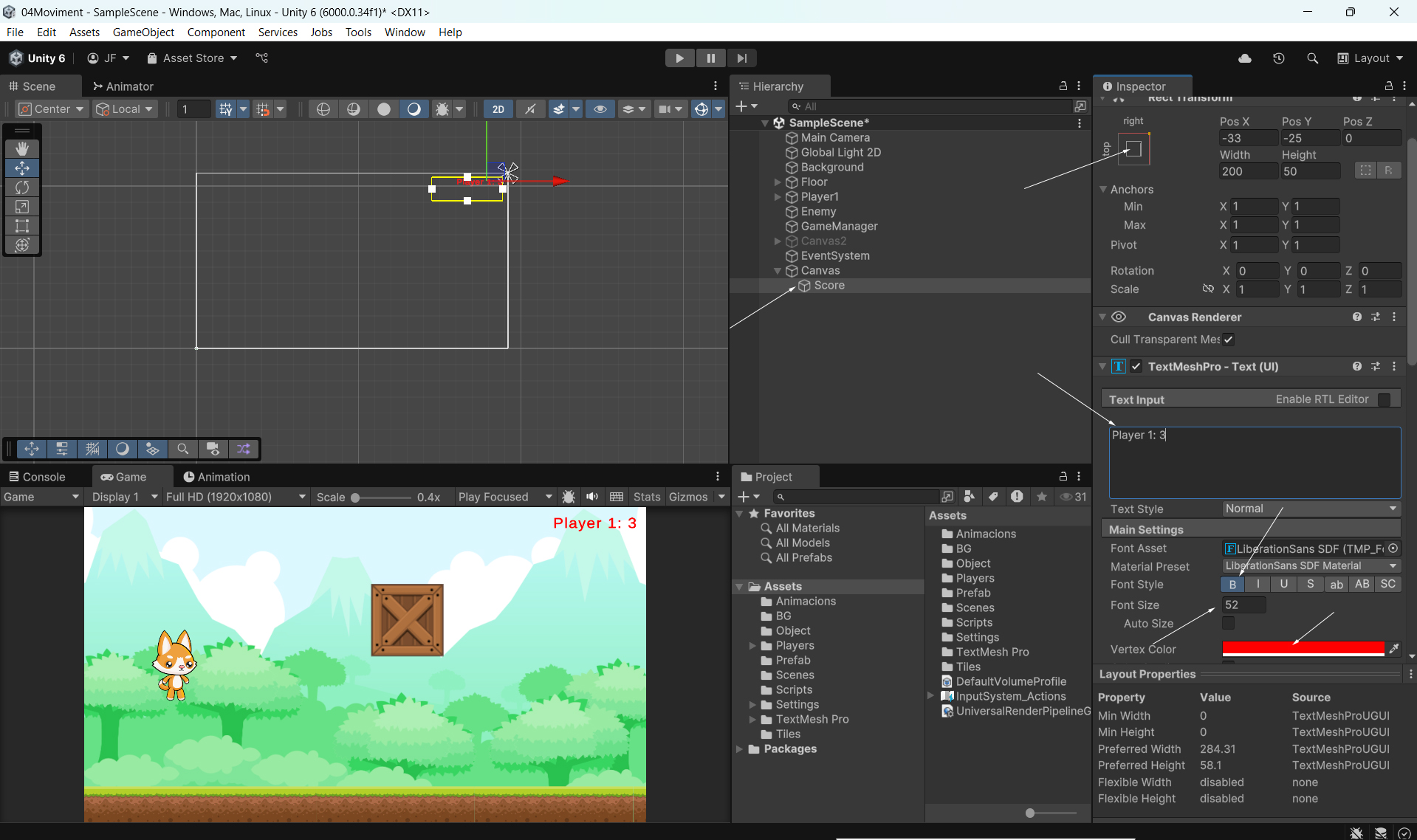This screenshot has height=840, width=1417.
Task: Expand the Player1 object in Hierarchy
Action: point(778,197)
